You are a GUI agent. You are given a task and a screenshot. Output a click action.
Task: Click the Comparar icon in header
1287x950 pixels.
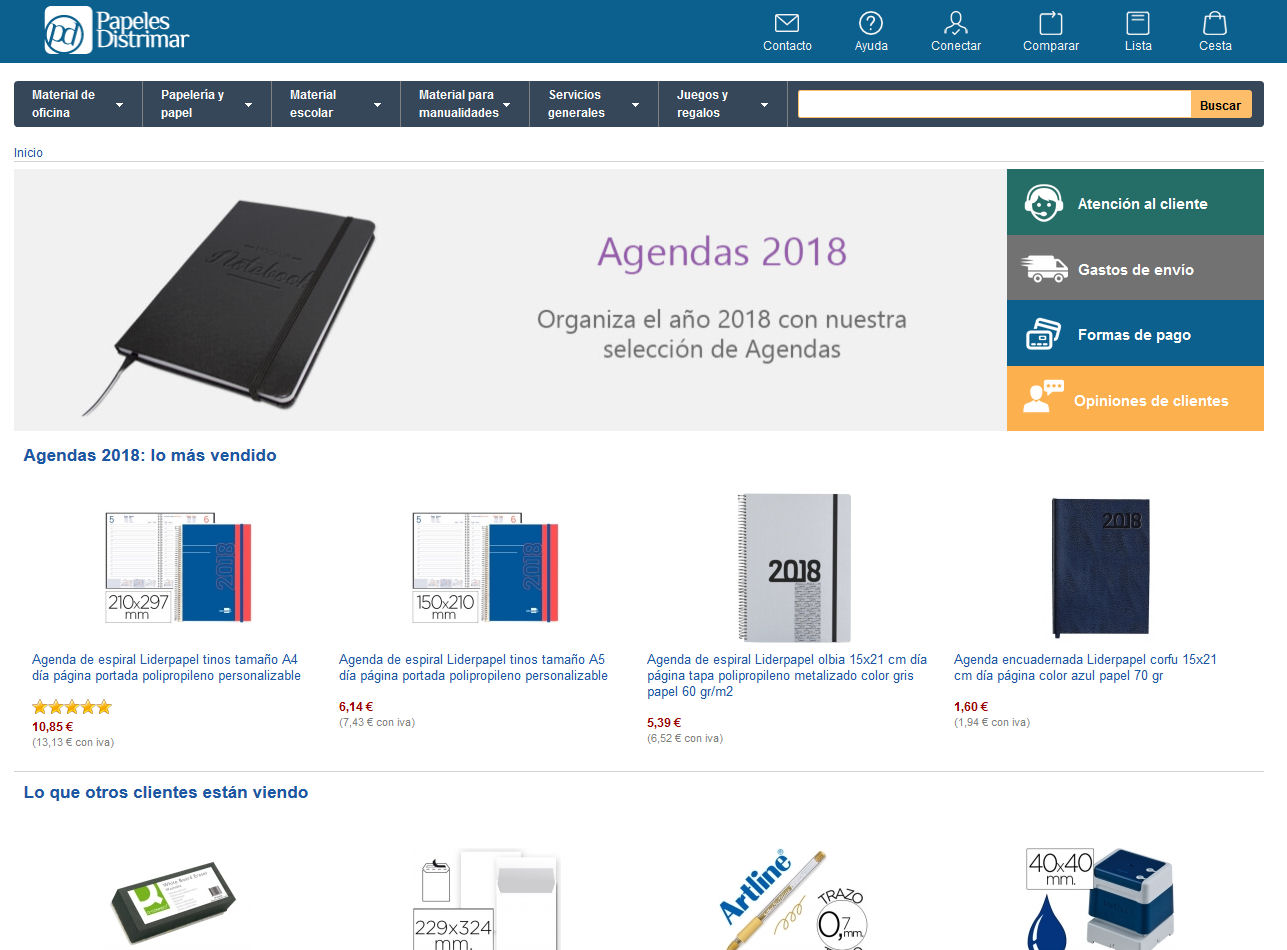[x=1051, y=23]
